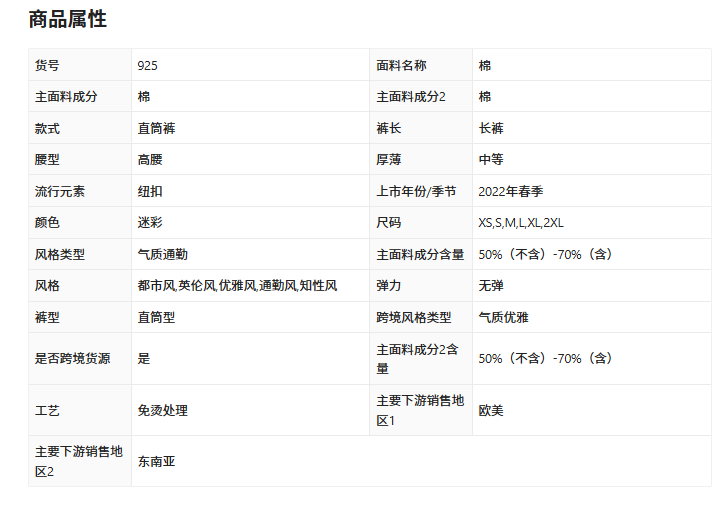Select the 货号 value 925
This screenshot has width=715, height=506.
[148, 66]
